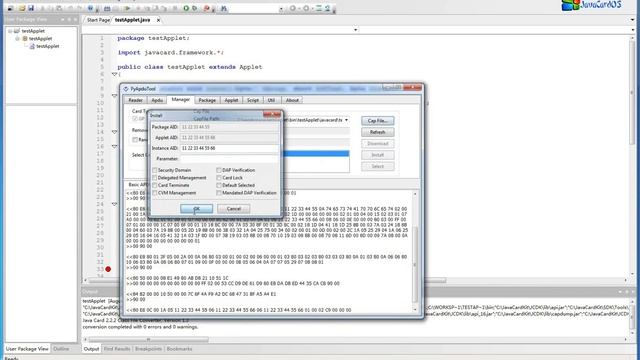Click the Output panel horizontal scrollbar
Image resolution: width=640 pixels, height=360 pixels.
(x=149, y=339)
